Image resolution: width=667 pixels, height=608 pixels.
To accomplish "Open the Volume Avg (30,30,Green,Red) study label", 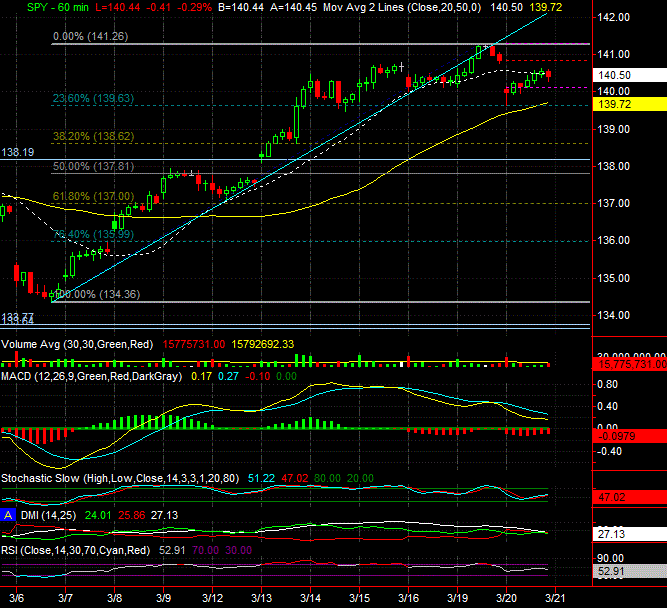I will 77,344.
